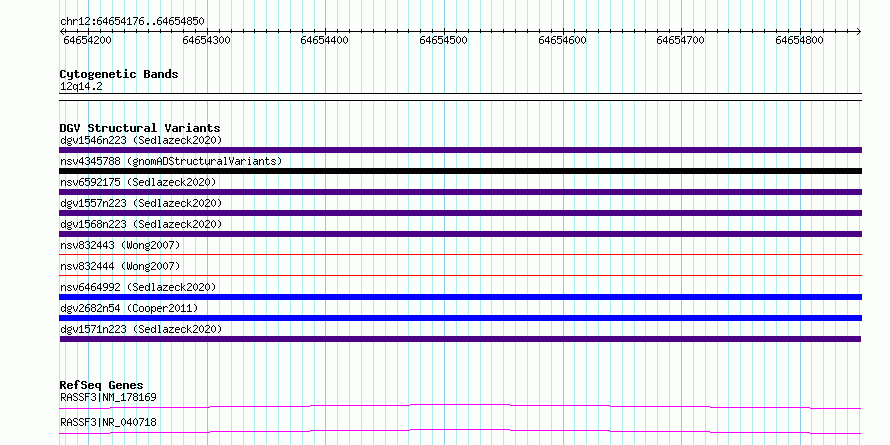Click the blue bar under nsv6464992
Viewport: 890px width, 445px height.
click(x=460, y=297)
